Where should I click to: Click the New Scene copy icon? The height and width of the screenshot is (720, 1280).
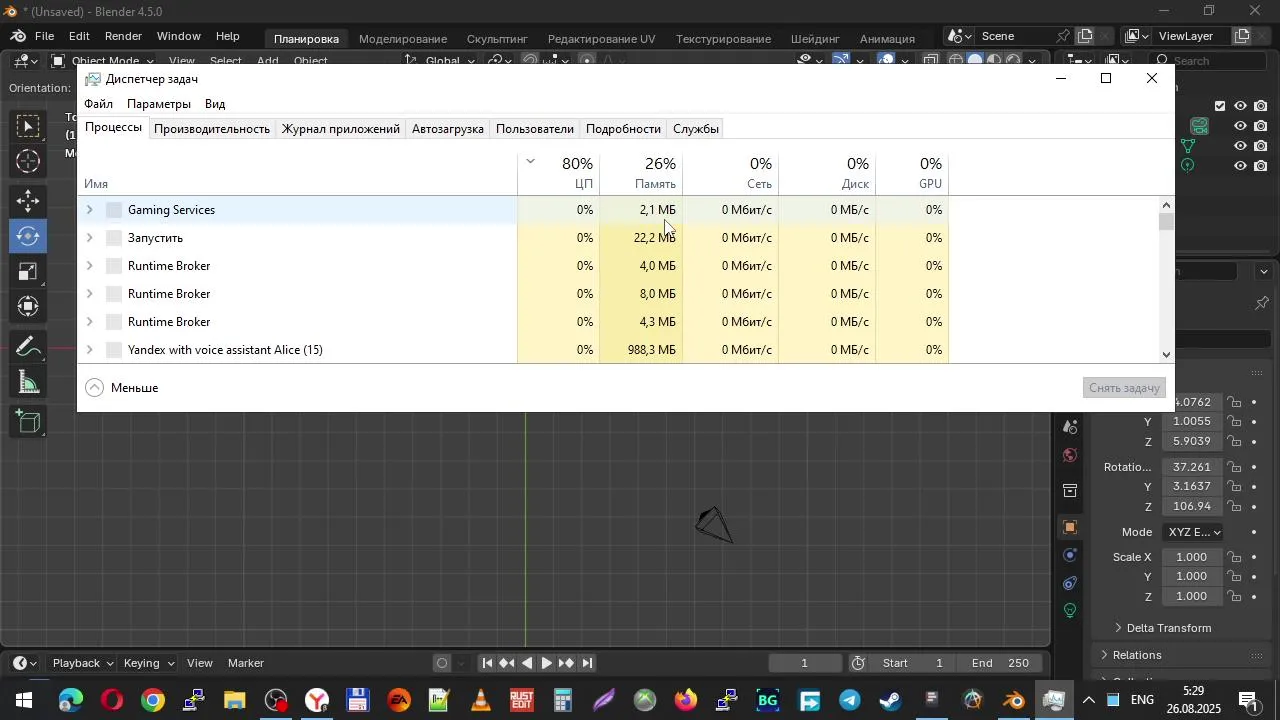pos(1085,36)
